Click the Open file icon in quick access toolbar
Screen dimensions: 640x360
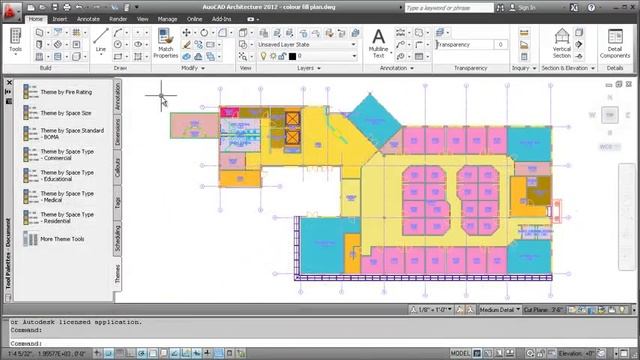42,7
